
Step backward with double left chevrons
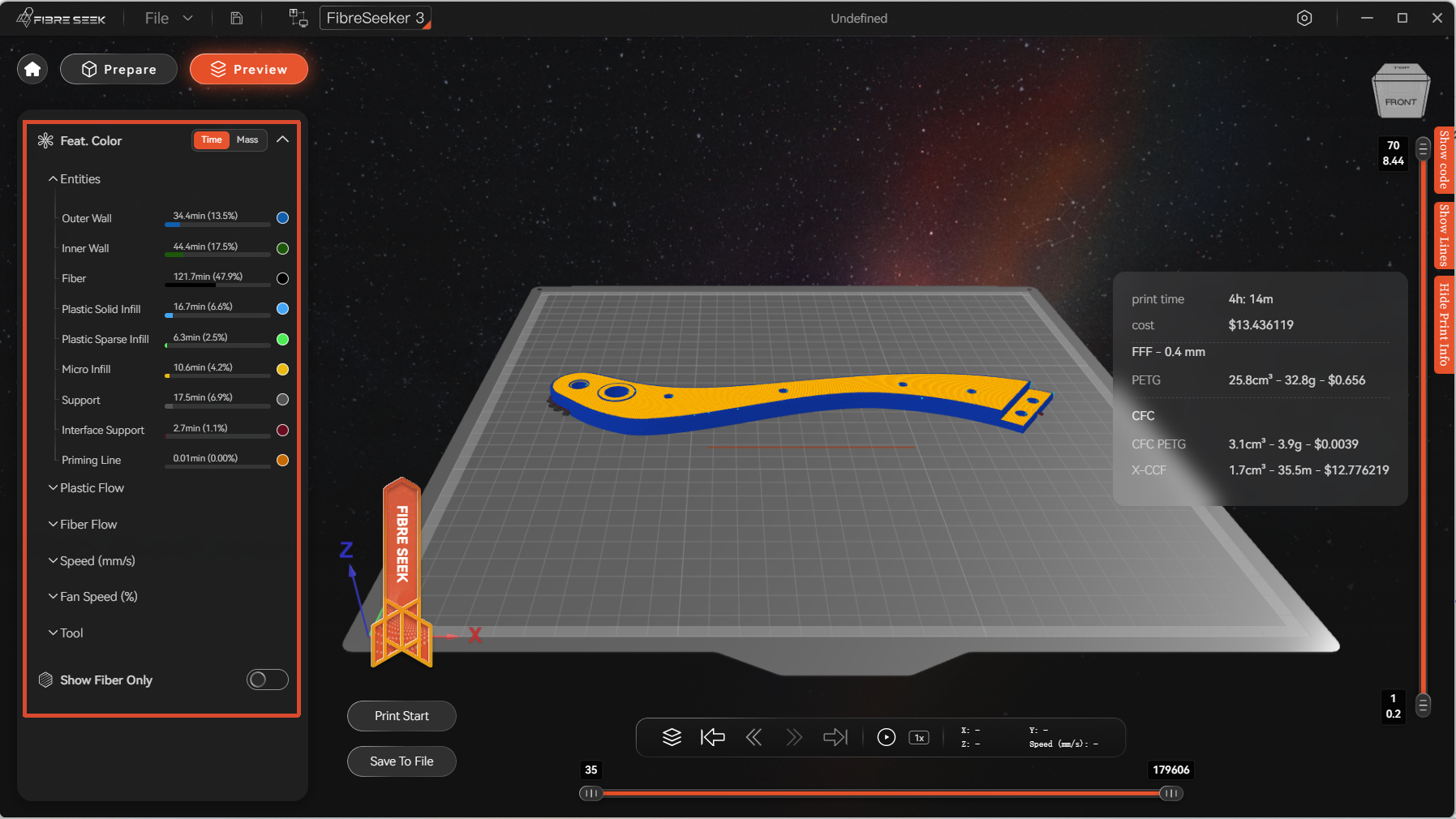[x=754, y=737]
